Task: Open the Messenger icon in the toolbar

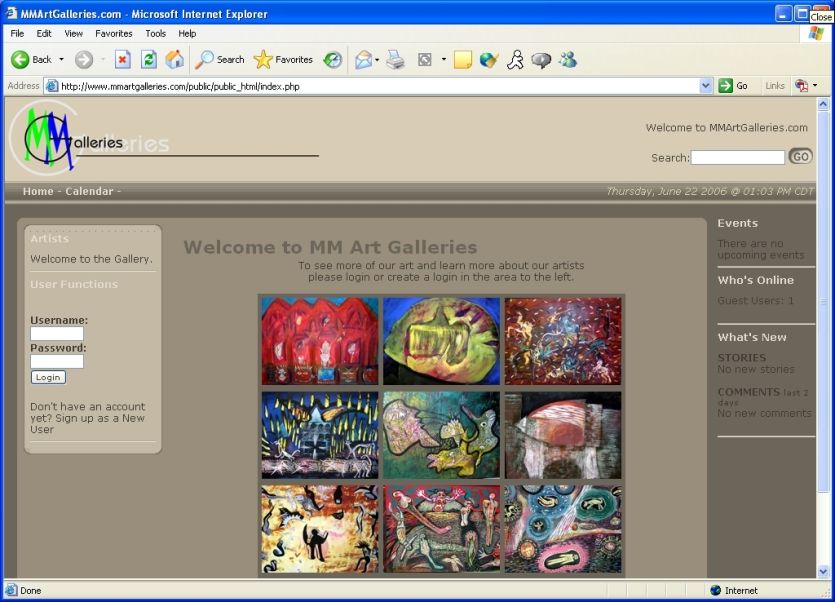Action: 568,60
